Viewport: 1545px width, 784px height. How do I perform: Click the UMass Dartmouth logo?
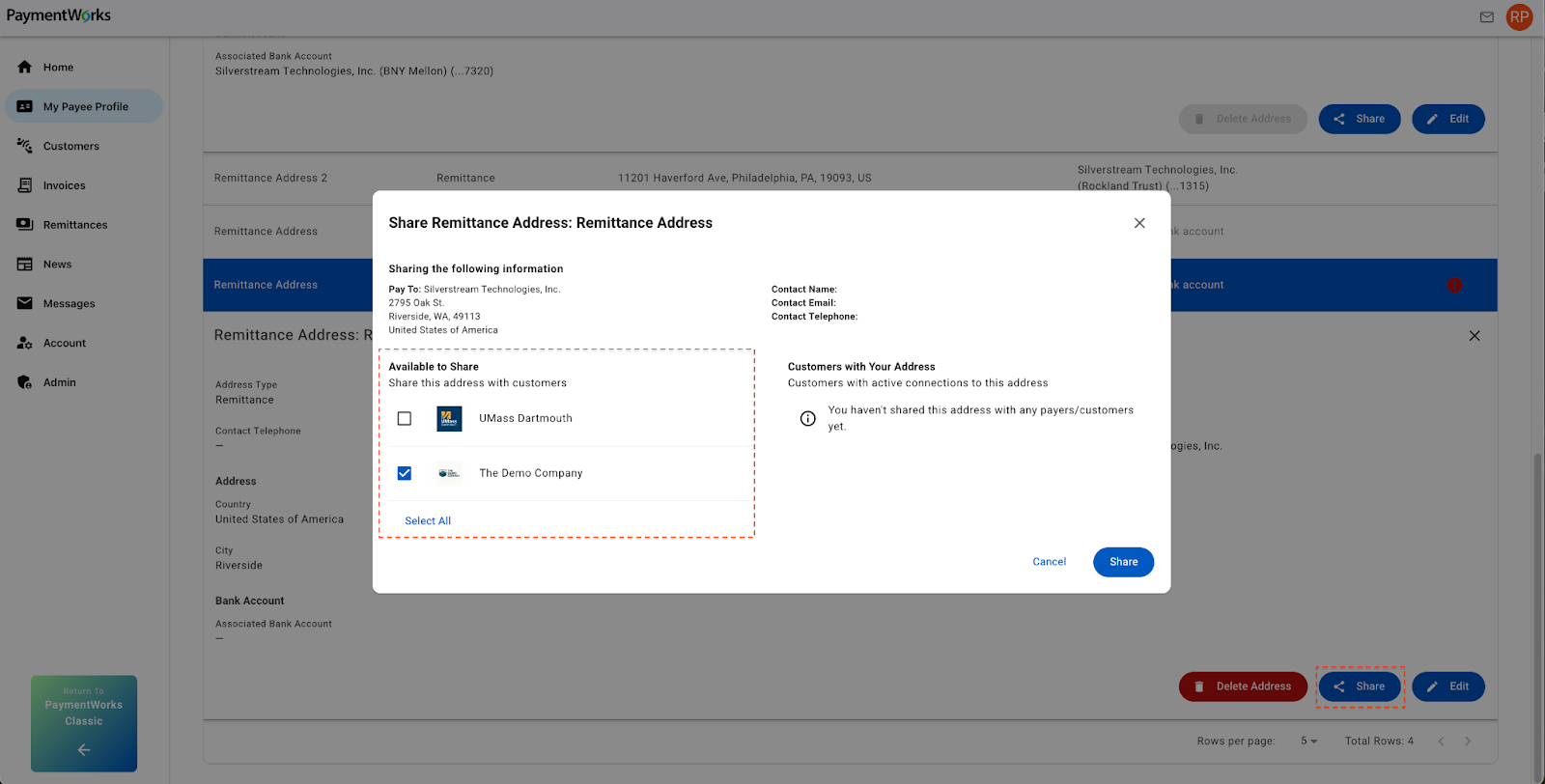(x=449, y=419)
